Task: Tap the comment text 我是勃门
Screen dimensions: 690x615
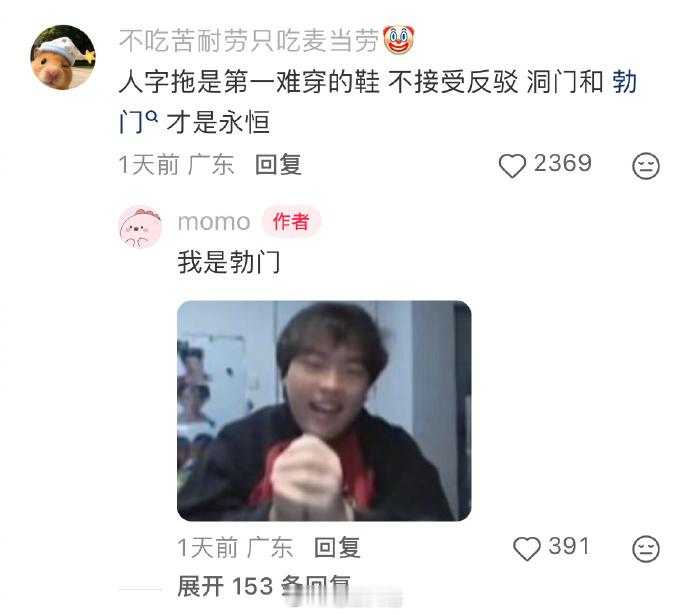Action: point(229,262)
